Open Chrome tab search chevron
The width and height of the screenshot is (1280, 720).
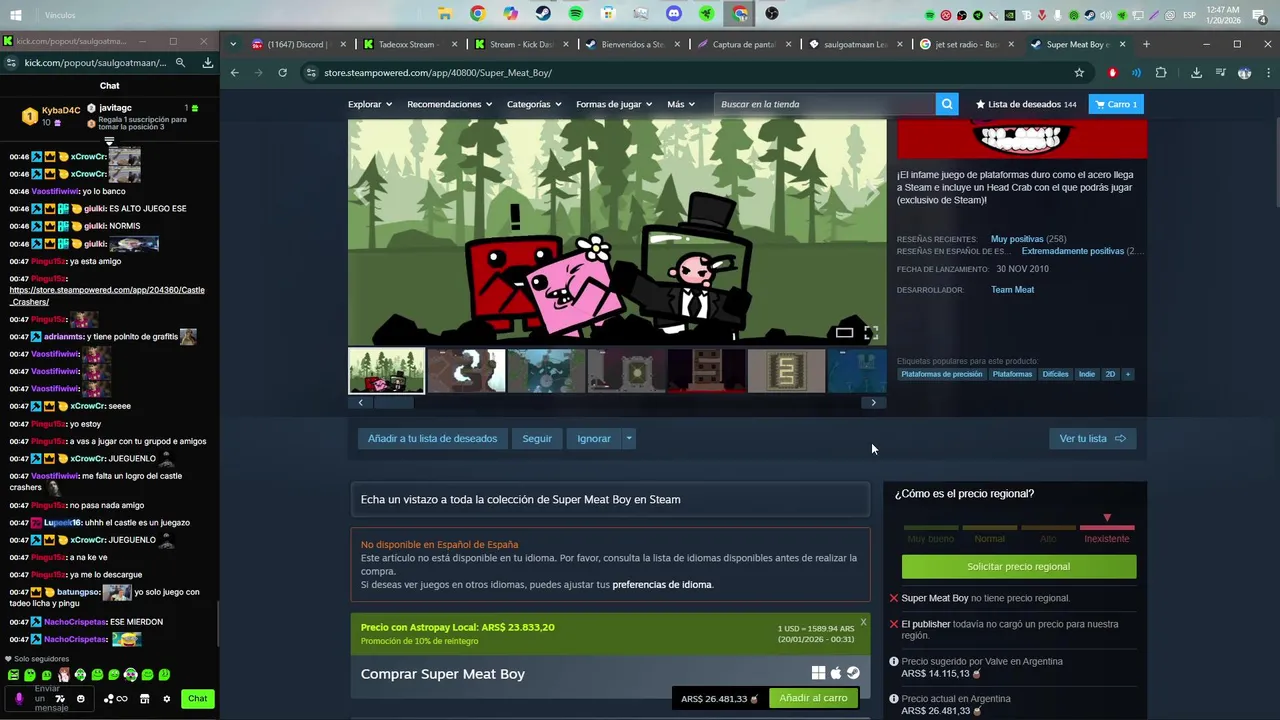[x=233, y=44]
